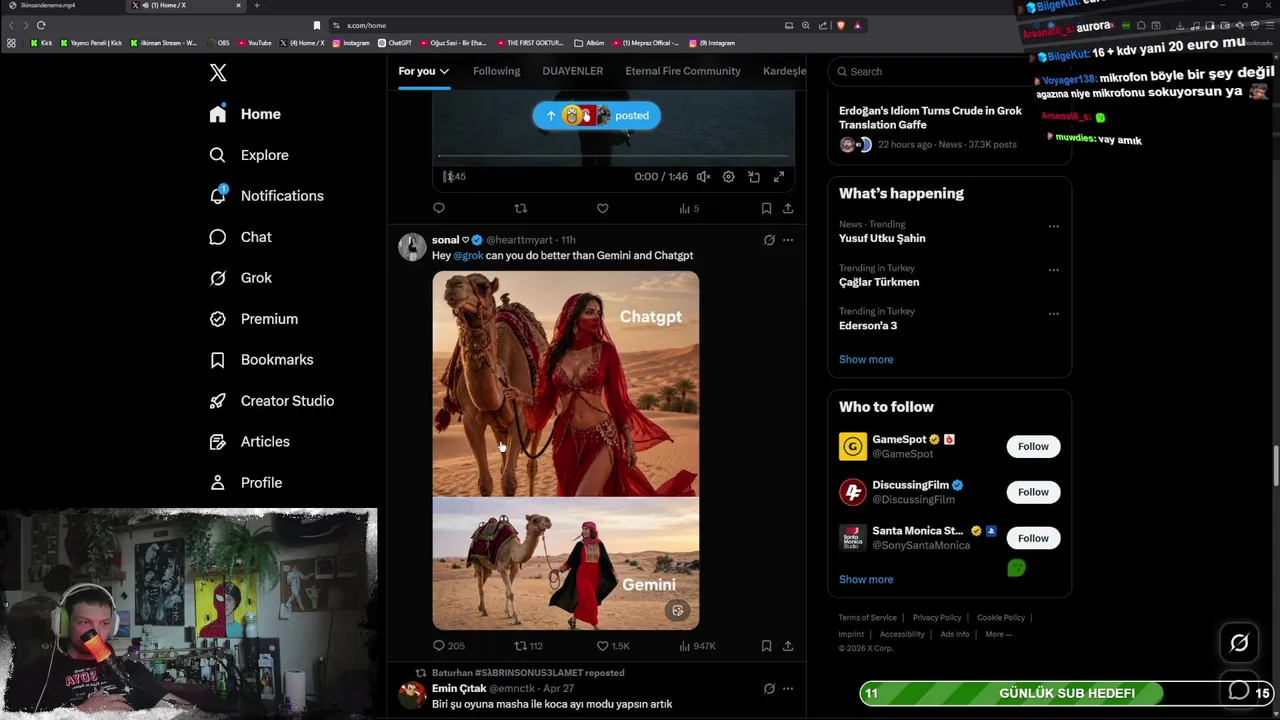
Task: Open the Chatgpt camel image
Action: [x=566, y=384]
